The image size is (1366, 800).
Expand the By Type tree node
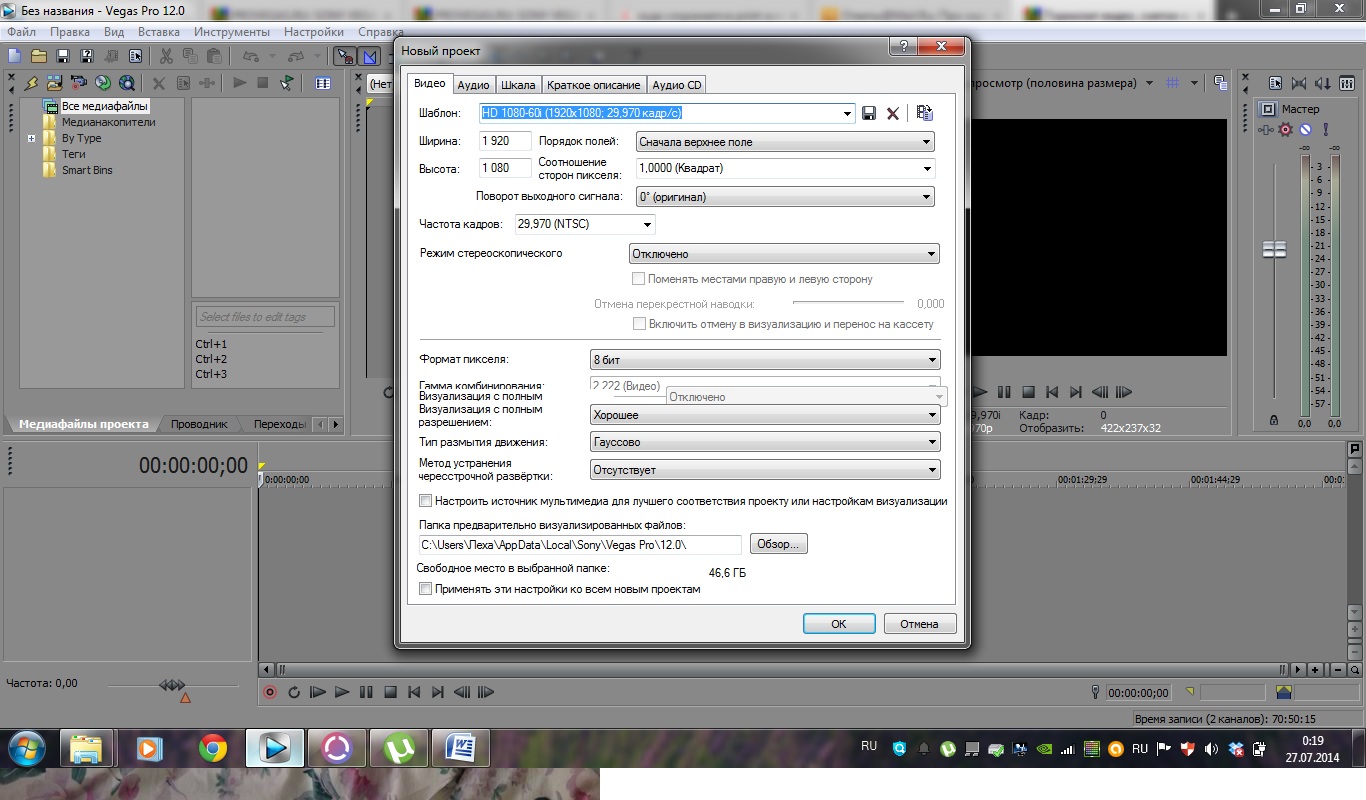point(31,138)
